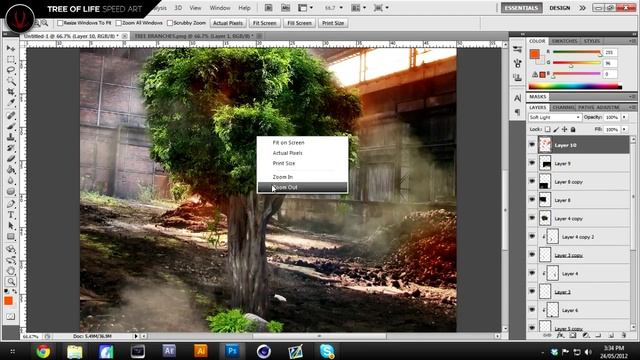
Task: Select the Rectangular Marquee tool
Action: tap(11, 59)
